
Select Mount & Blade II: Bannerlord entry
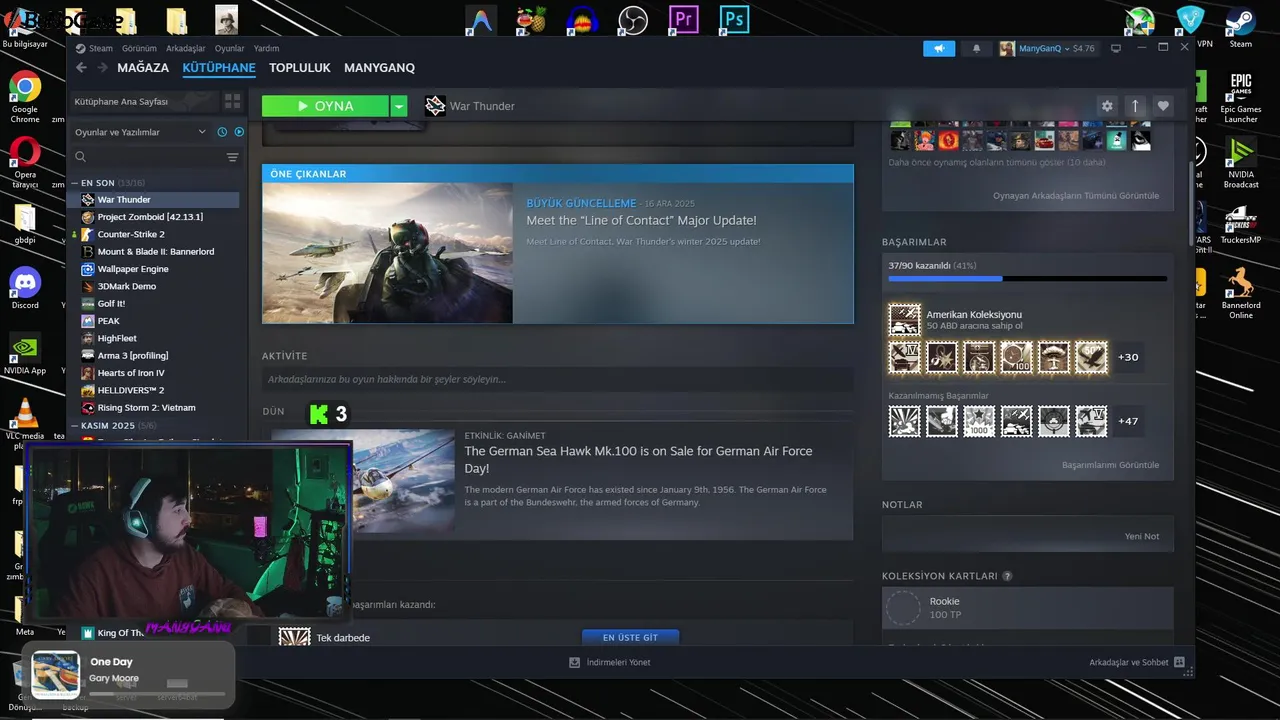(x=158, y=252)
